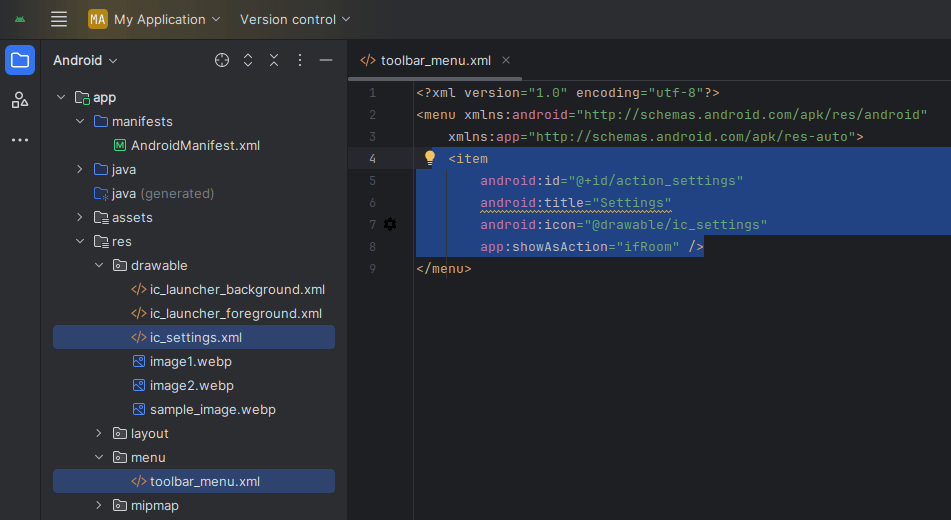Select ic_settings.xml in drawable
Viewport: 951px width, 520px height.
coord(194,337)
